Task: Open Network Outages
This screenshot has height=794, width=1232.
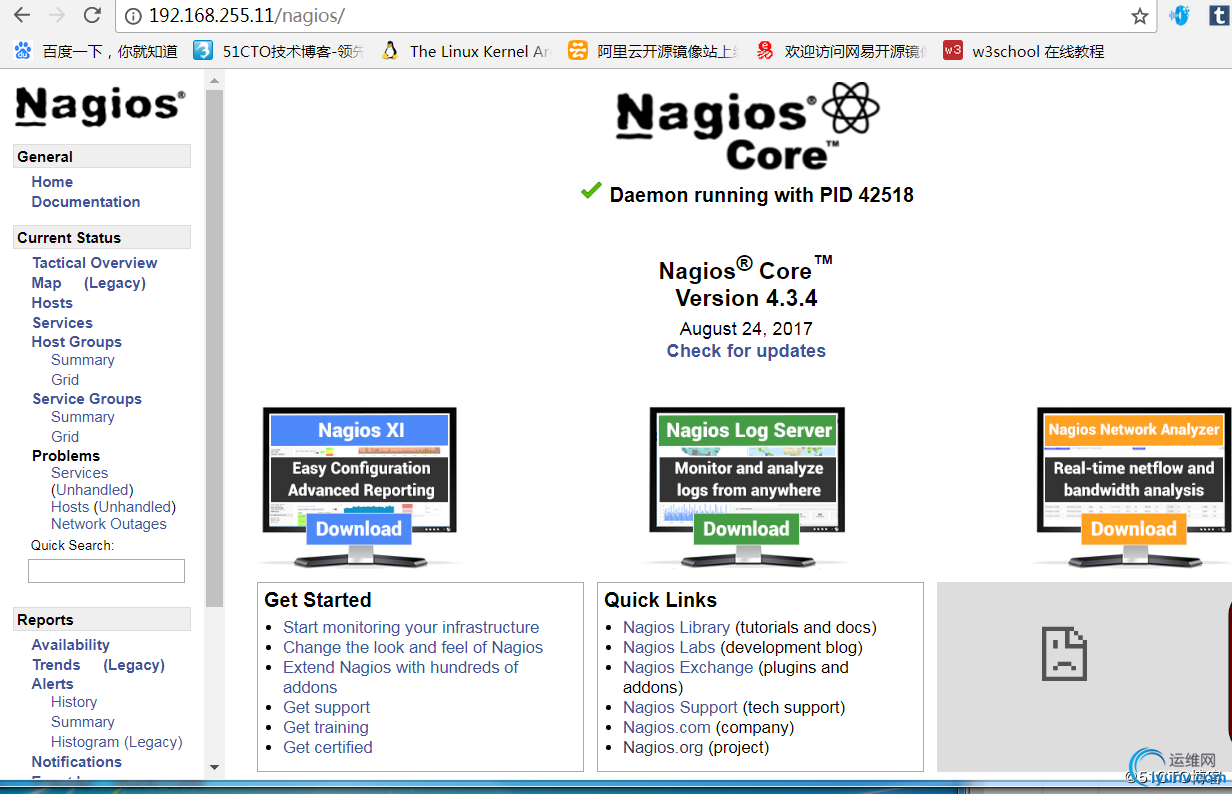Action: point(109,524)
